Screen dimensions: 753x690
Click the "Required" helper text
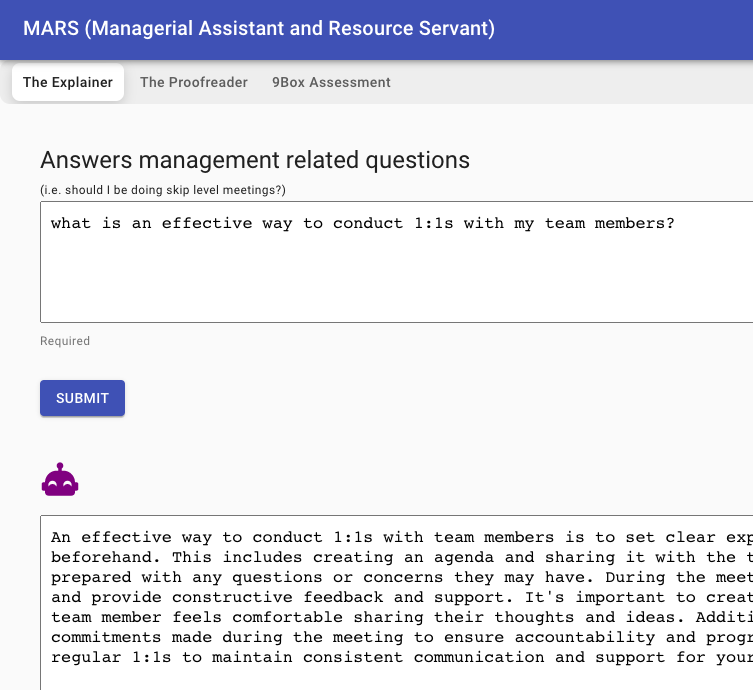(x=65, y=341)
